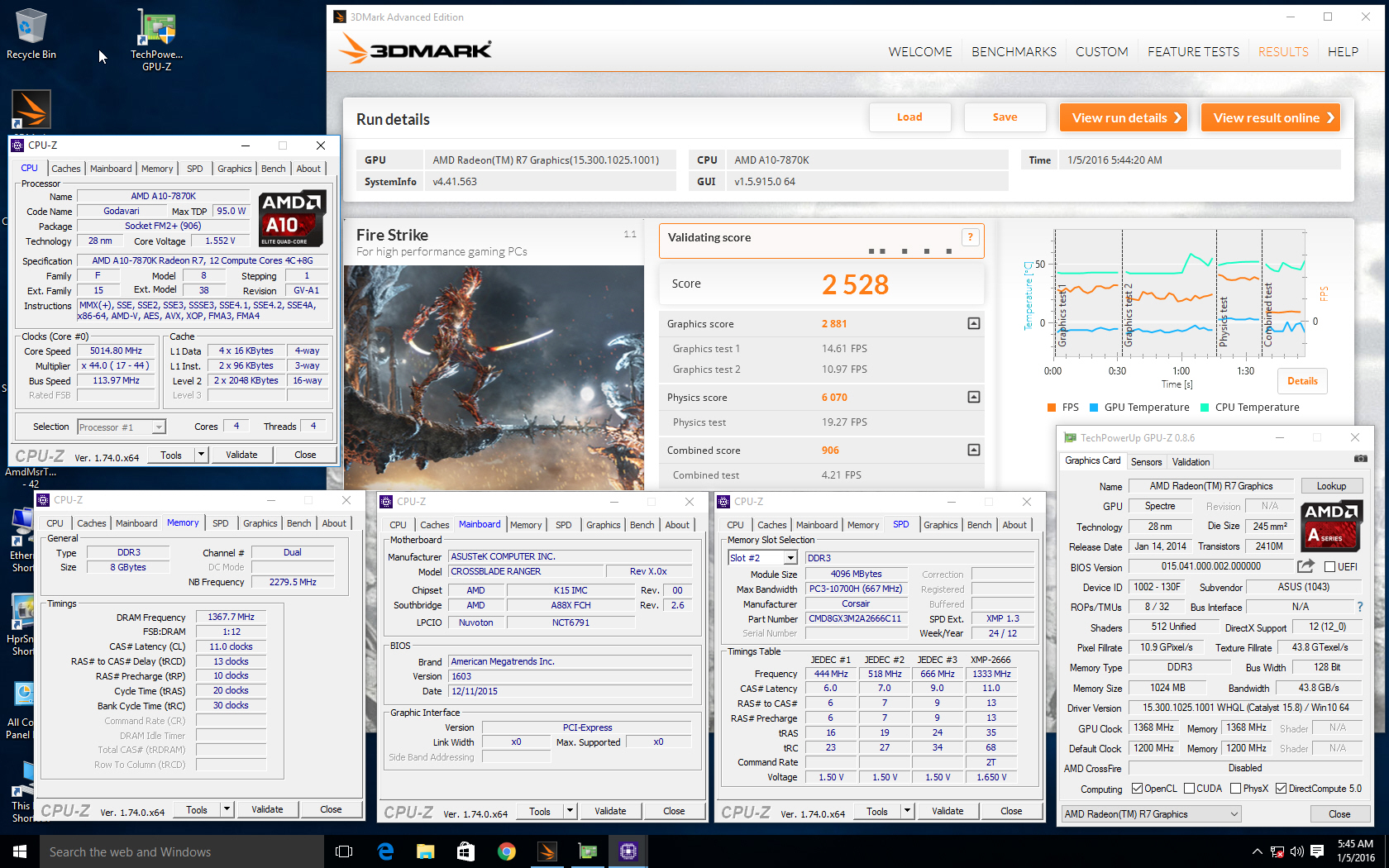Open the Recycle Bin desktop icon
The width and height of the screenshot is (1389, 868).
pyautogui.click(x=31, y=34)
